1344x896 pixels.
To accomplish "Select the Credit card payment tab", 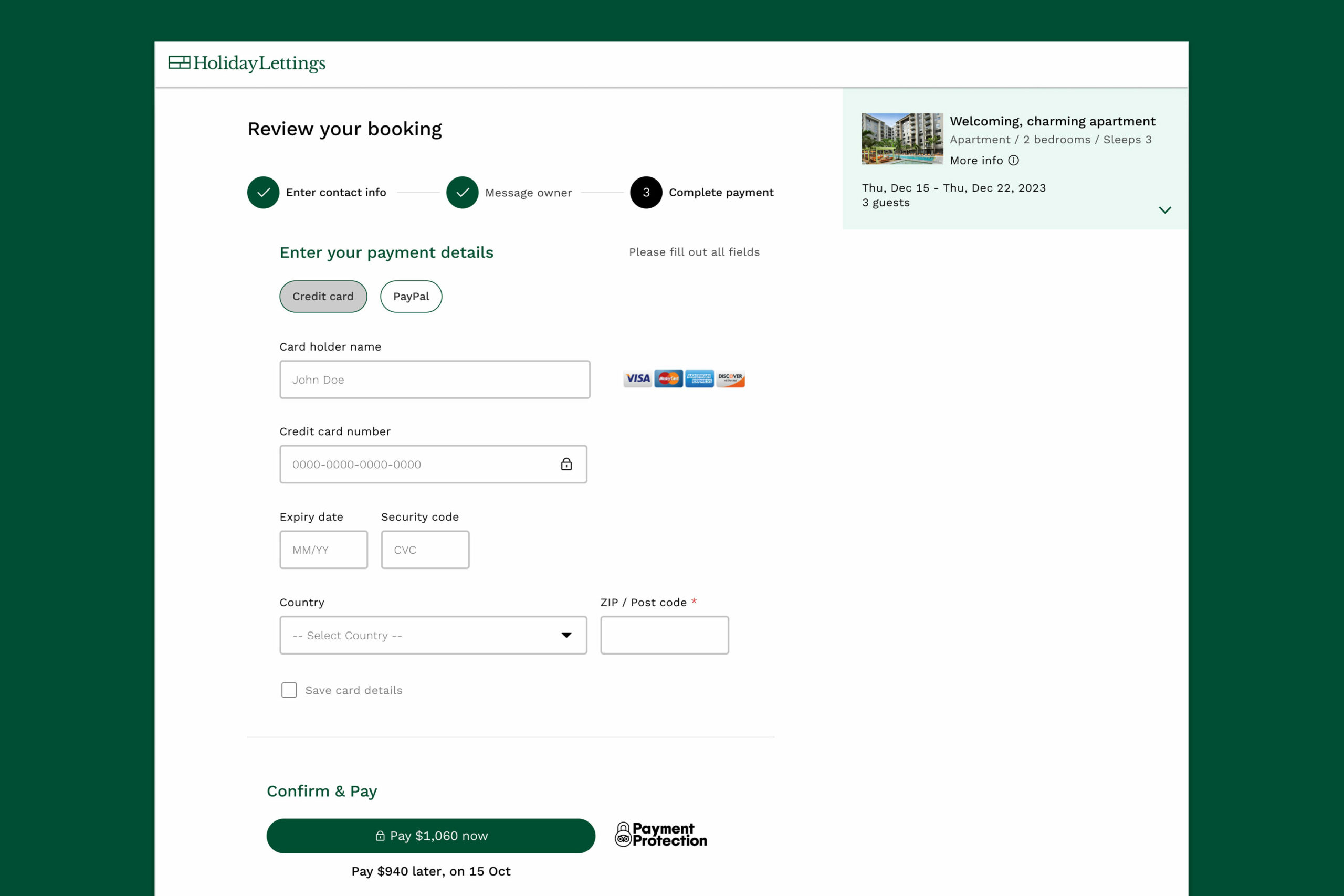I will (x=323, y=297).
